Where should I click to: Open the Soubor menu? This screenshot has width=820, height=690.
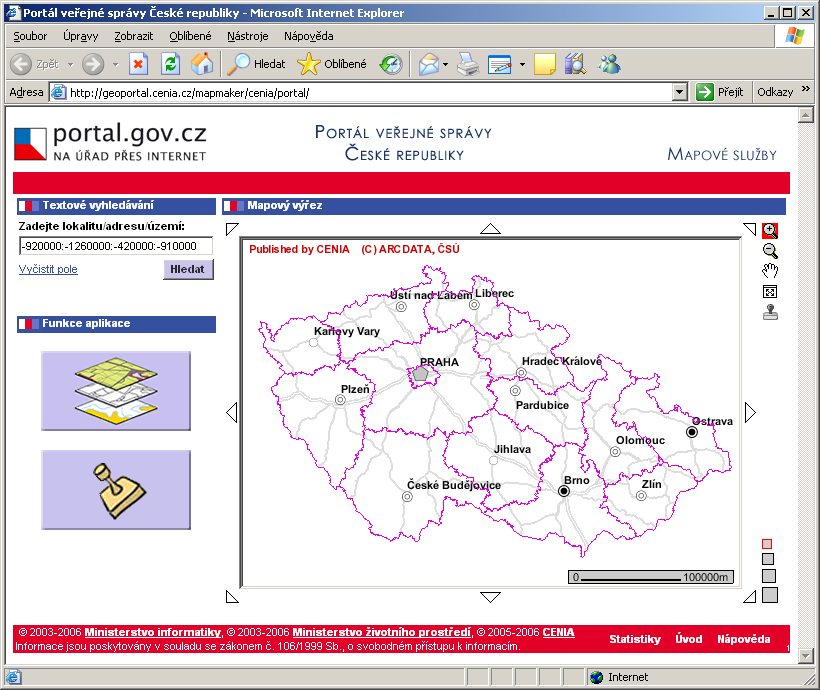30,36
